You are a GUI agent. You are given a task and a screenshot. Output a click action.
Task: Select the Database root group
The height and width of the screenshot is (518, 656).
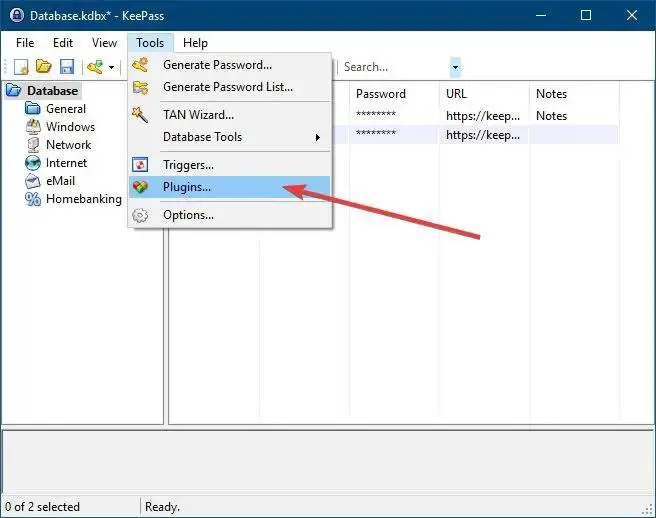tap(52, 91)
